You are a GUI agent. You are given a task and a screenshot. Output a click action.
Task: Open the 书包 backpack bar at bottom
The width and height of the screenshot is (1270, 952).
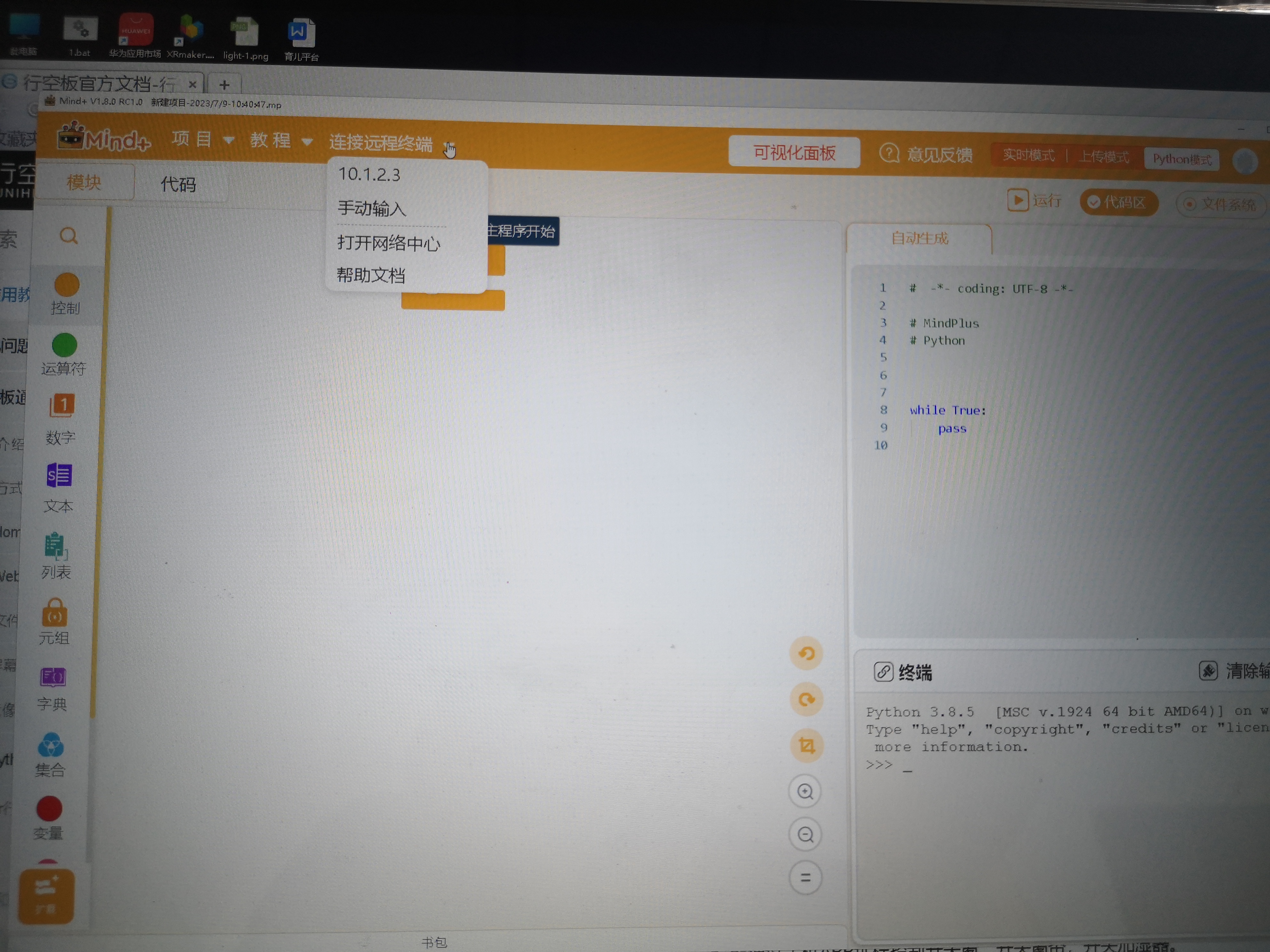click(x=434, y=942)
